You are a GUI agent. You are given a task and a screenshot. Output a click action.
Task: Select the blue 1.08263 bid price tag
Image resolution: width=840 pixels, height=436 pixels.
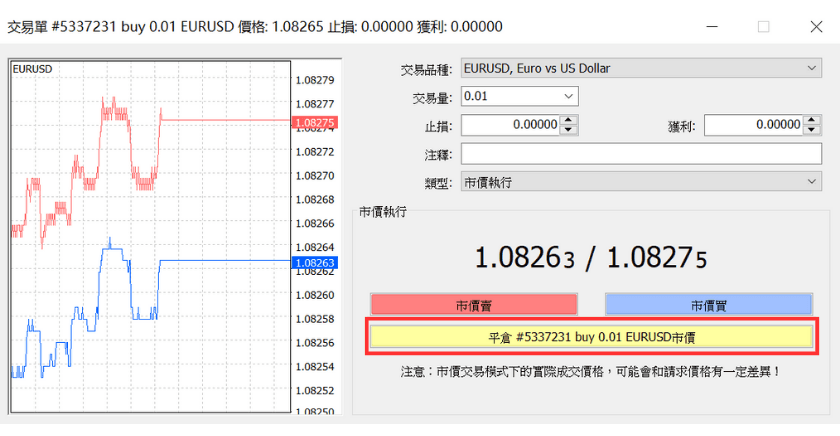point(314,263)
